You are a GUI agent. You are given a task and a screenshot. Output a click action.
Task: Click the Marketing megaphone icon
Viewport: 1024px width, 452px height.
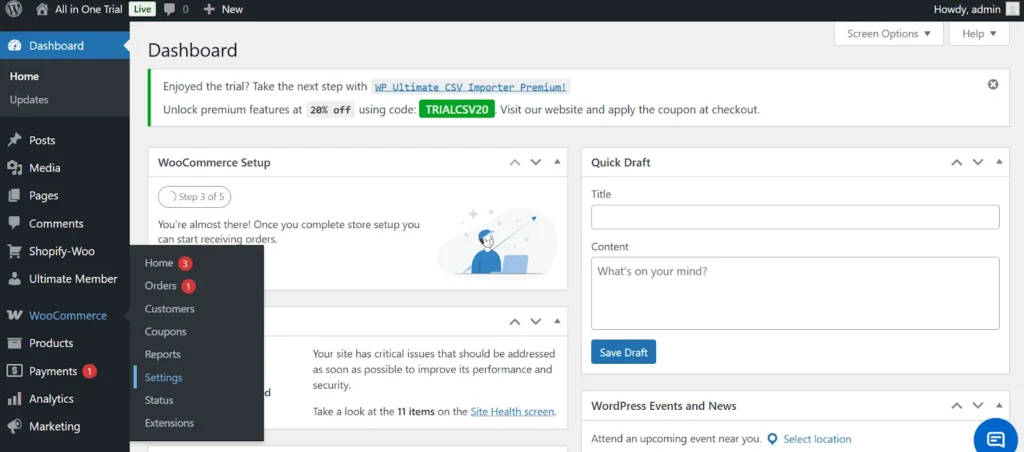14,426
